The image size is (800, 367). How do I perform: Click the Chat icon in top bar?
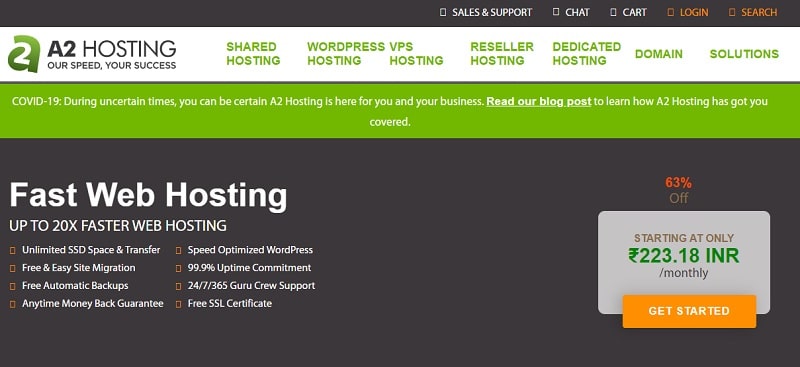click(x=556, y=12)
